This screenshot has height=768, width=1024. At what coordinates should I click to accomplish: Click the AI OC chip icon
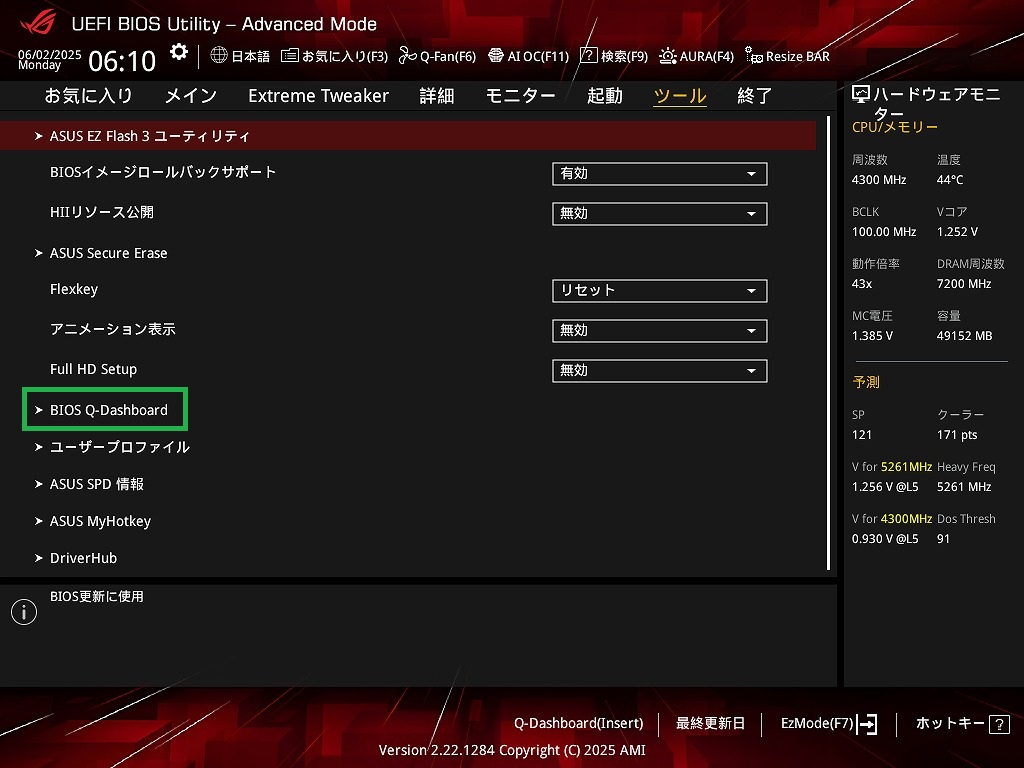[x=496, y=56]
